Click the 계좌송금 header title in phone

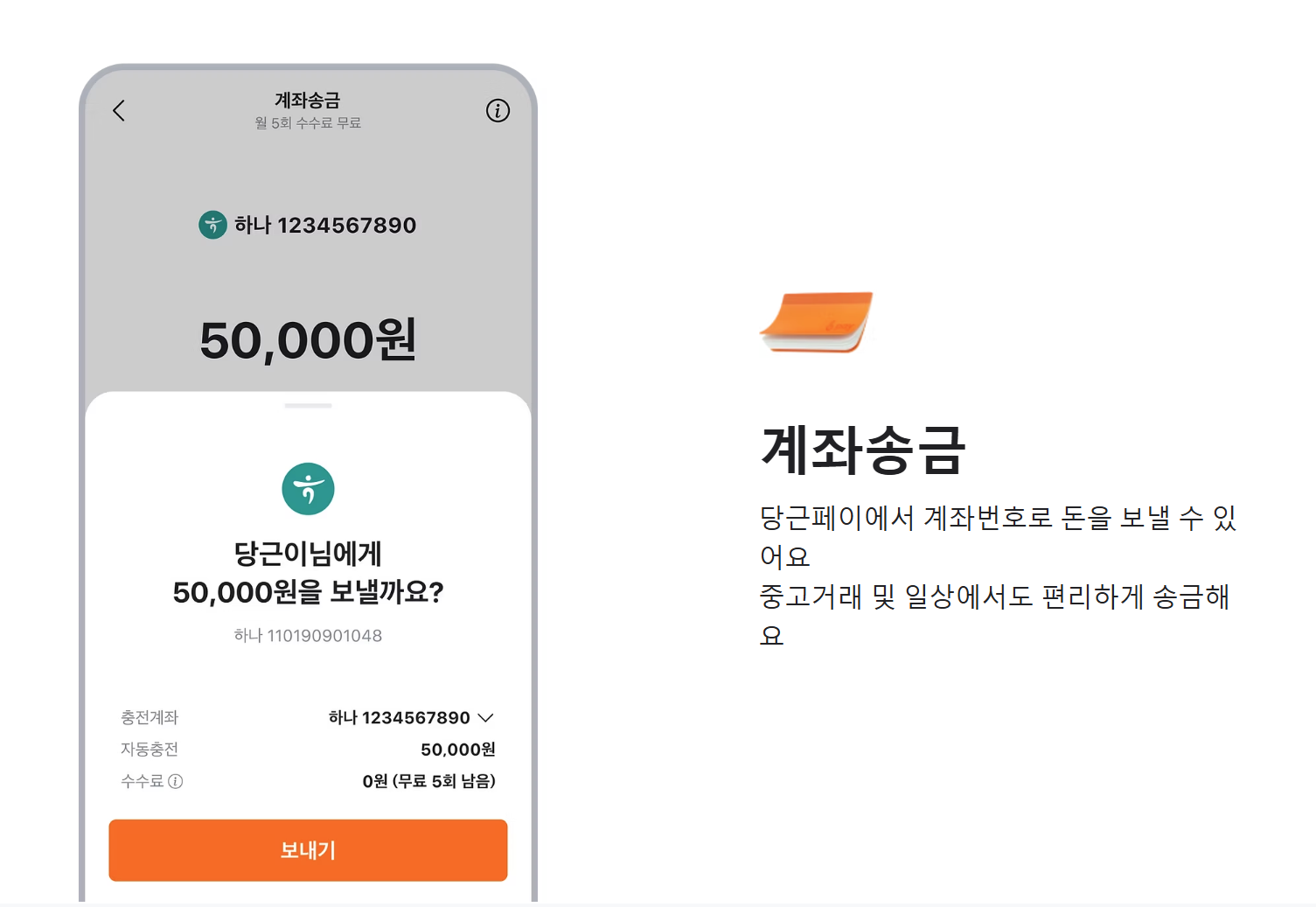pyautogui.click(x=308, y=101)
